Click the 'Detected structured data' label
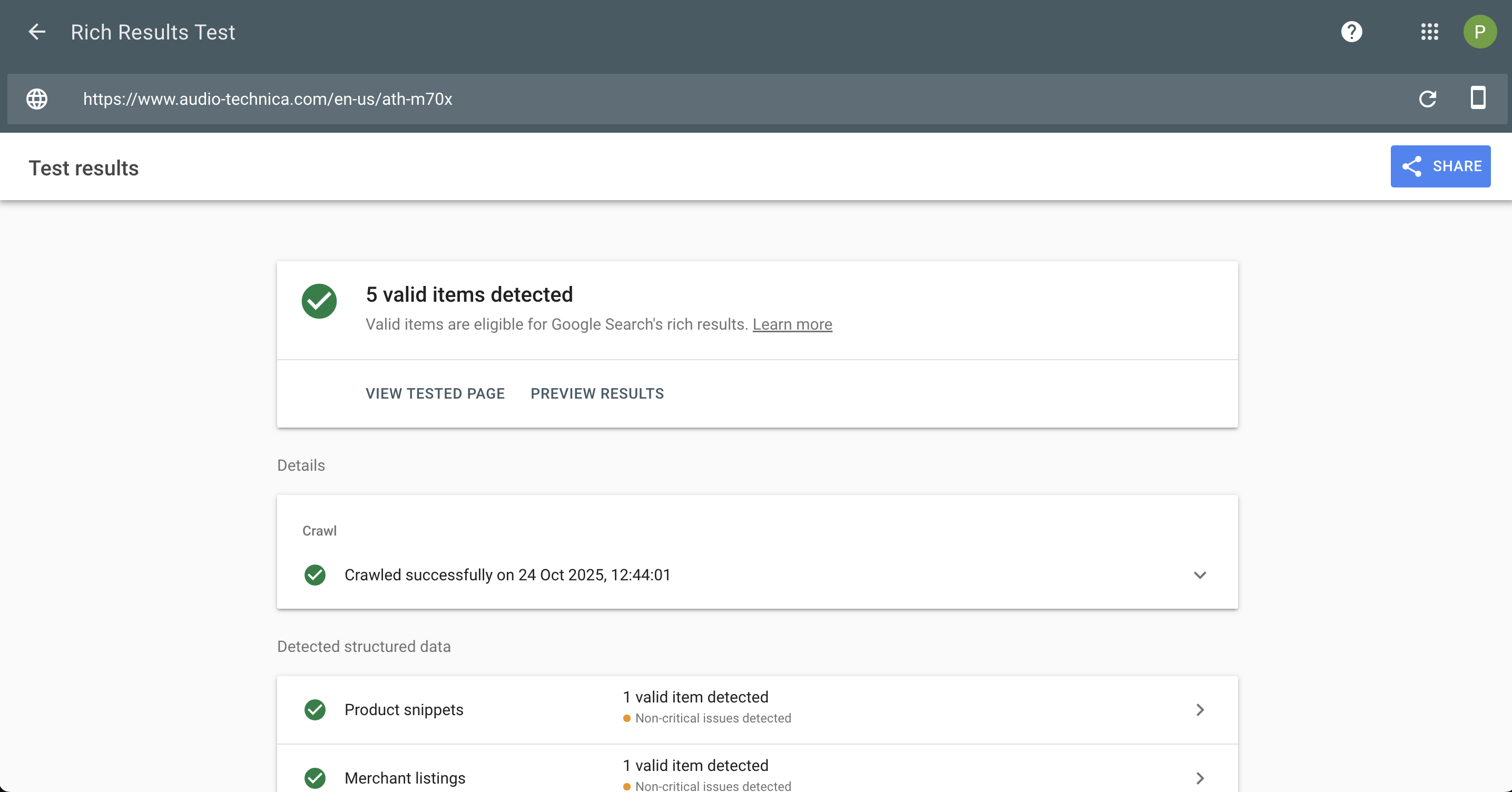This screenshot has height=792, width=1512. point(364,647)
